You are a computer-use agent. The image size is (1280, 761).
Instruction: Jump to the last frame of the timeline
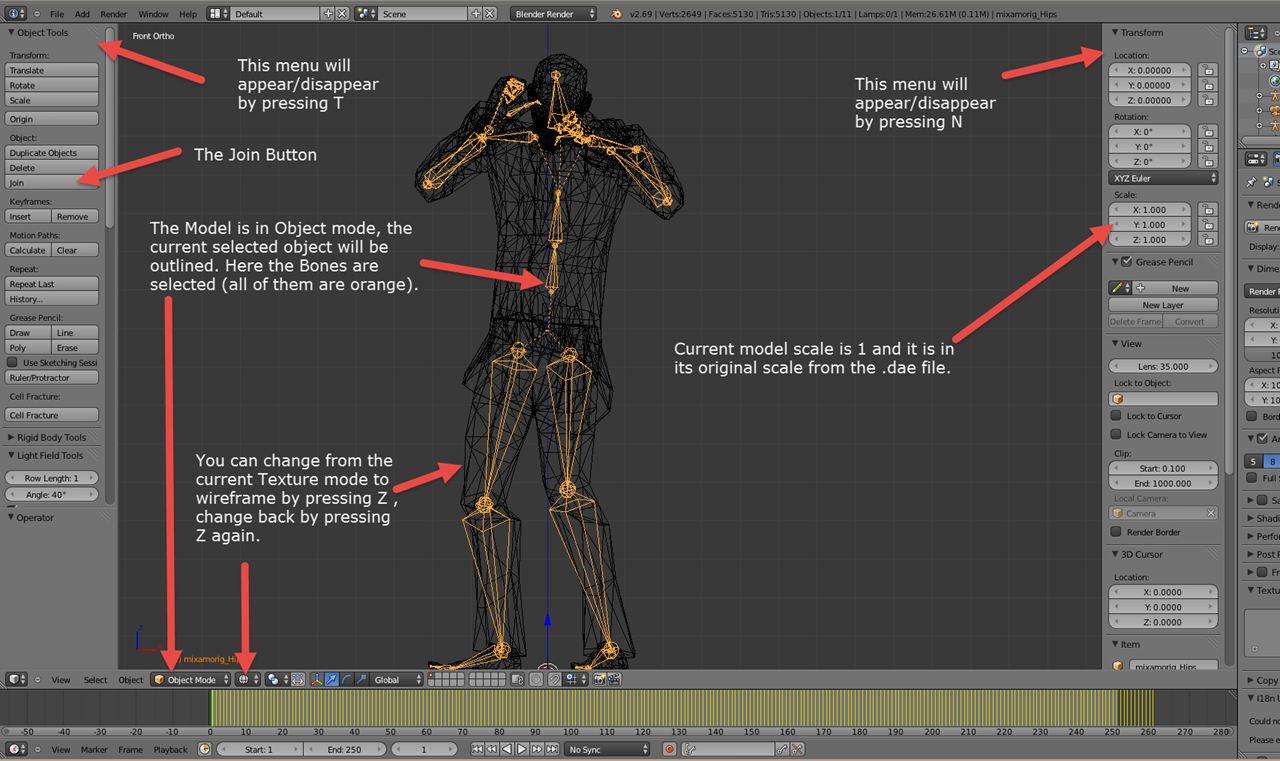click(550, 749)
